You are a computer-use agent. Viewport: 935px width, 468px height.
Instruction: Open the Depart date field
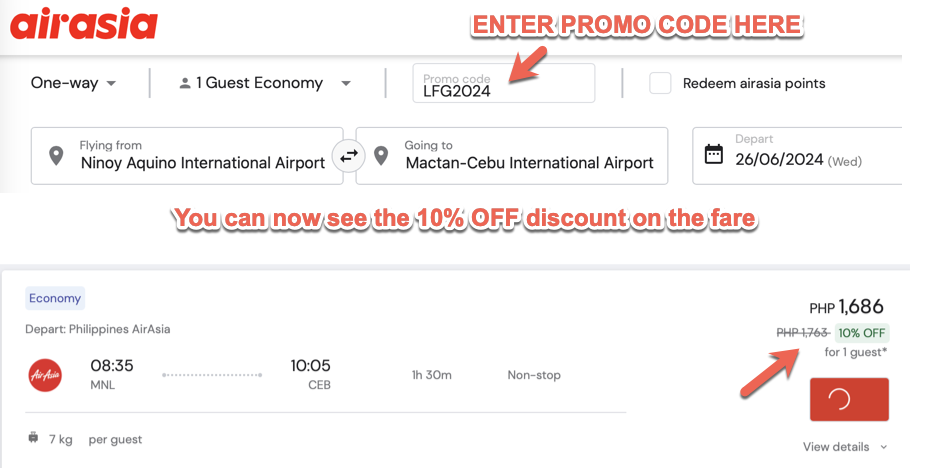(x=798, y=156)
